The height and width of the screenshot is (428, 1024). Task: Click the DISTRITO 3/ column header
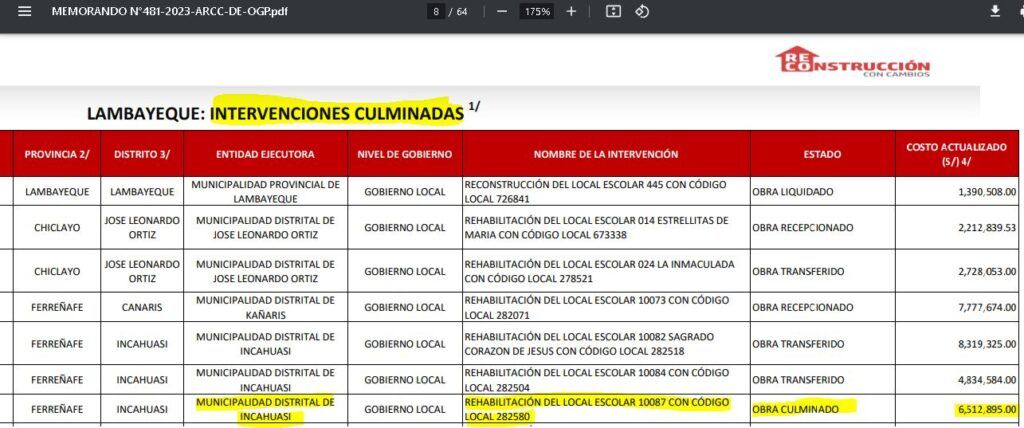pos(142,154)
